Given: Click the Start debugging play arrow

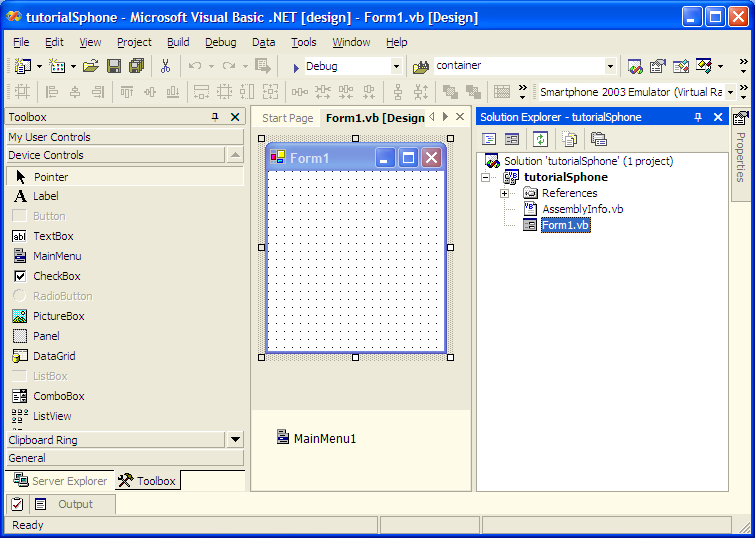Looking at the screenshot, I should pos(296,68).
